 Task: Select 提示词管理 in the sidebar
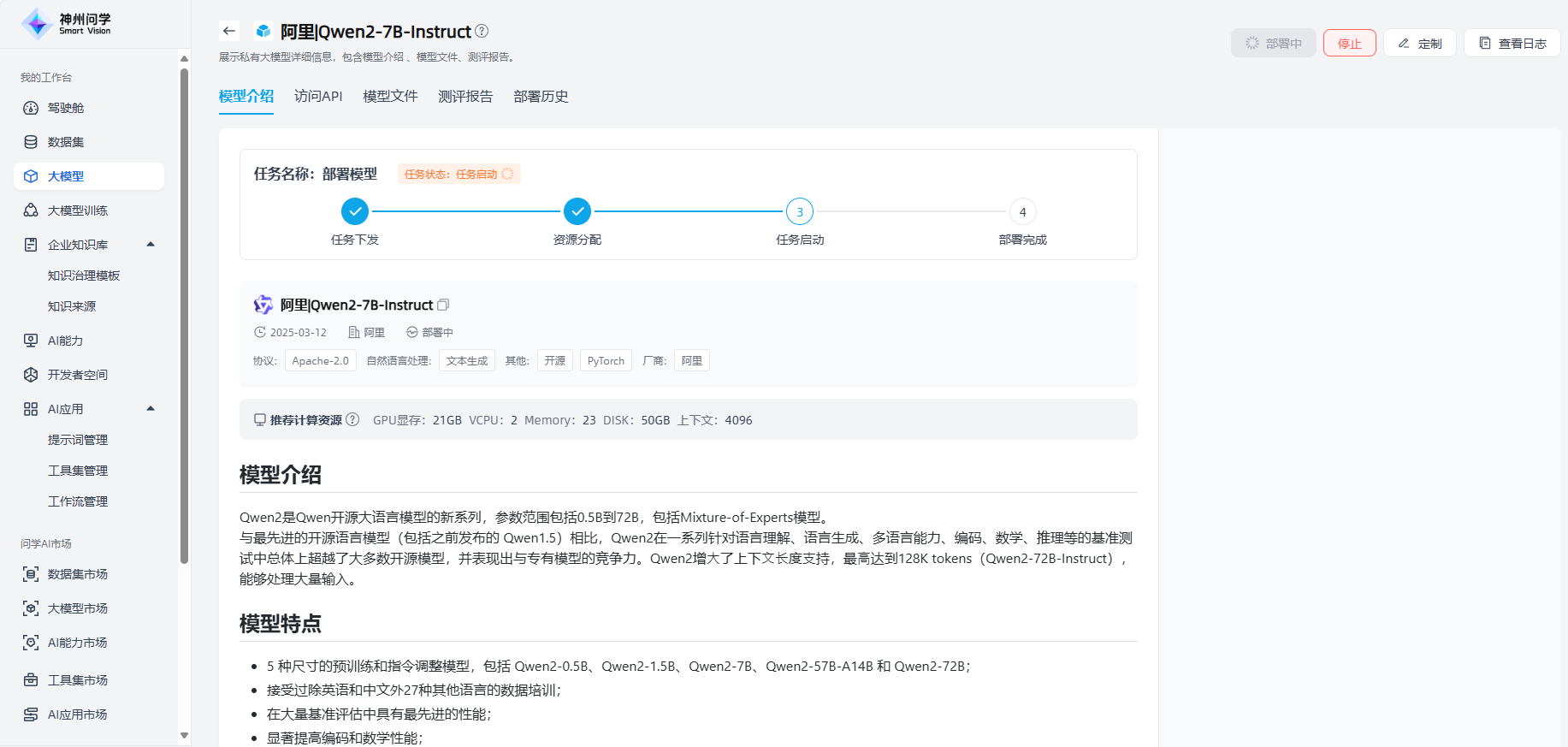coord(78,440)
